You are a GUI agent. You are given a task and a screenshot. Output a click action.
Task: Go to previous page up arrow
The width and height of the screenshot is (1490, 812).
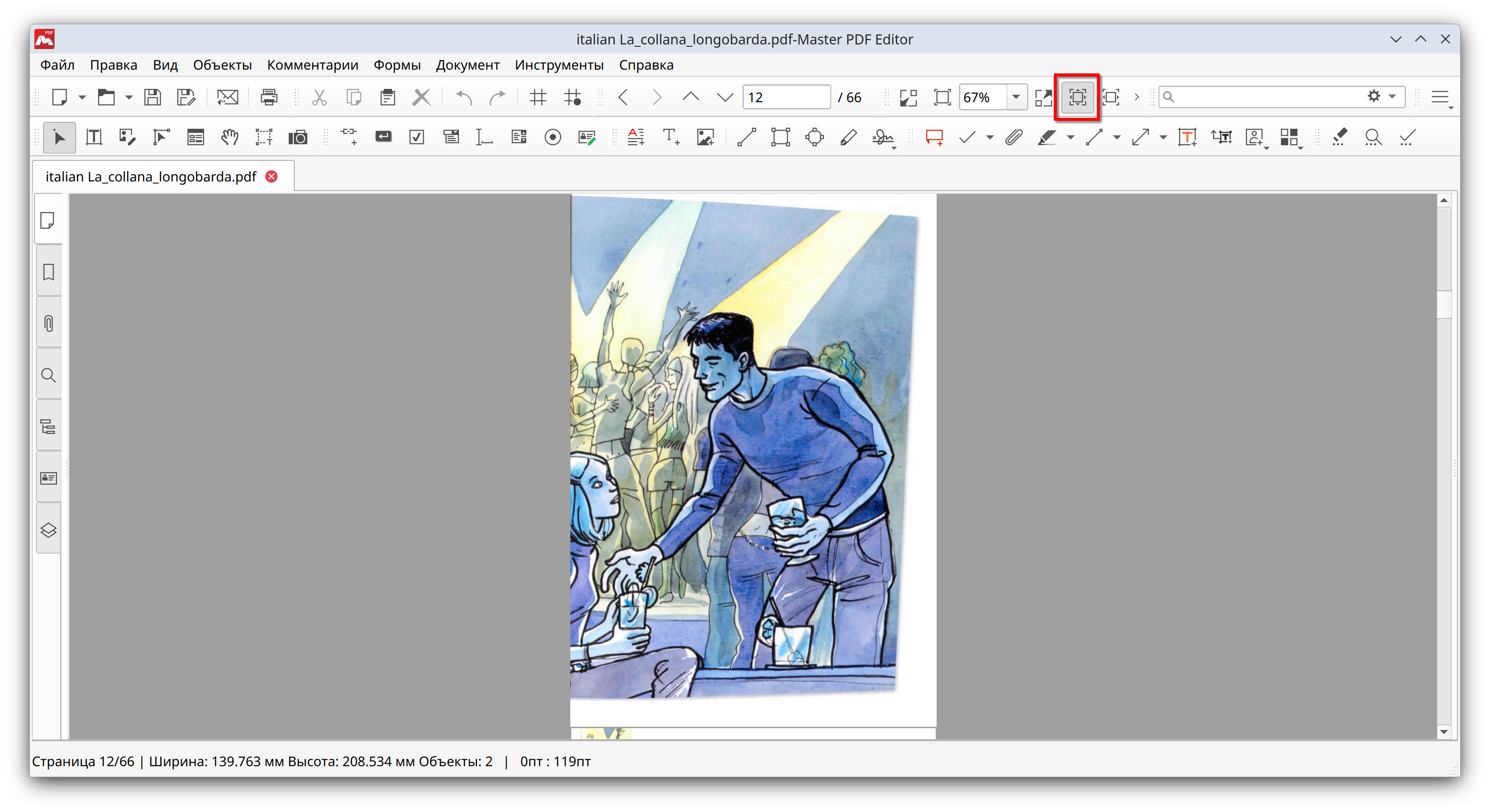tap(690, 97)
